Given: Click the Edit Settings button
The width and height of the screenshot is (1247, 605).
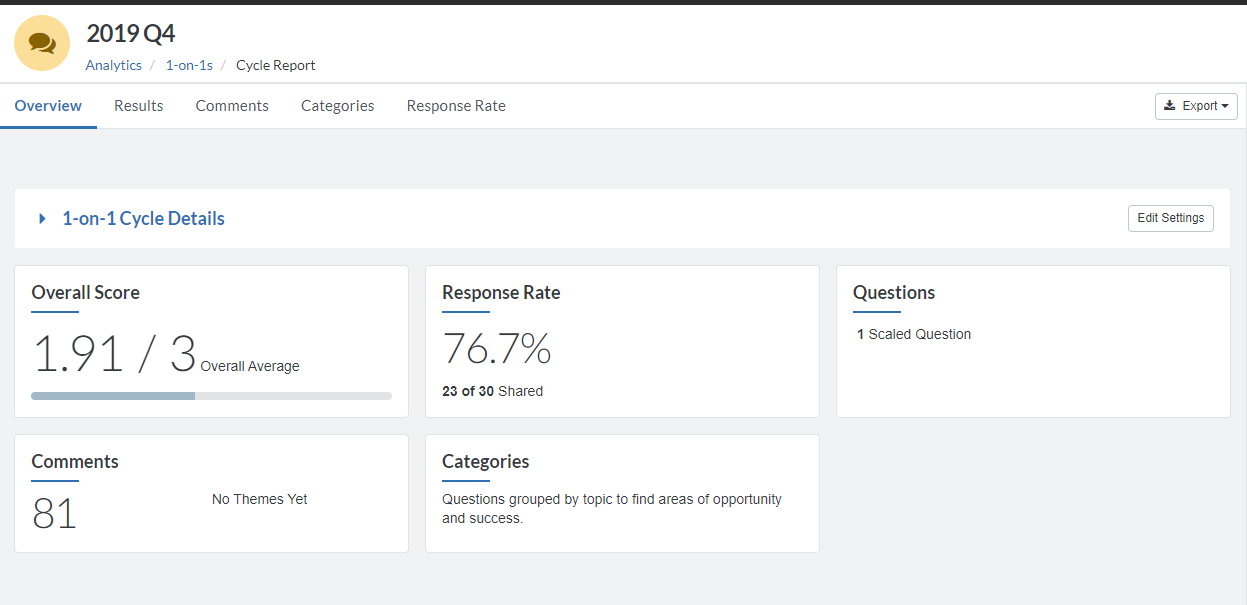Looking at the screenshot, I should (1171, 218).
